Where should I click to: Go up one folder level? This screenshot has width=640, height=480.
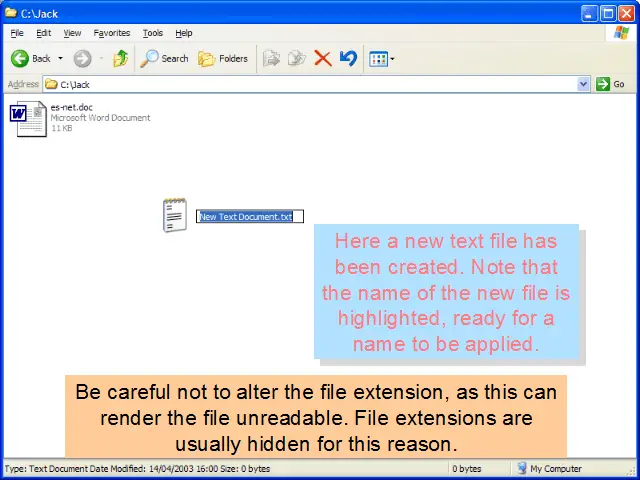pyautogui.click(x=120, y=58)
